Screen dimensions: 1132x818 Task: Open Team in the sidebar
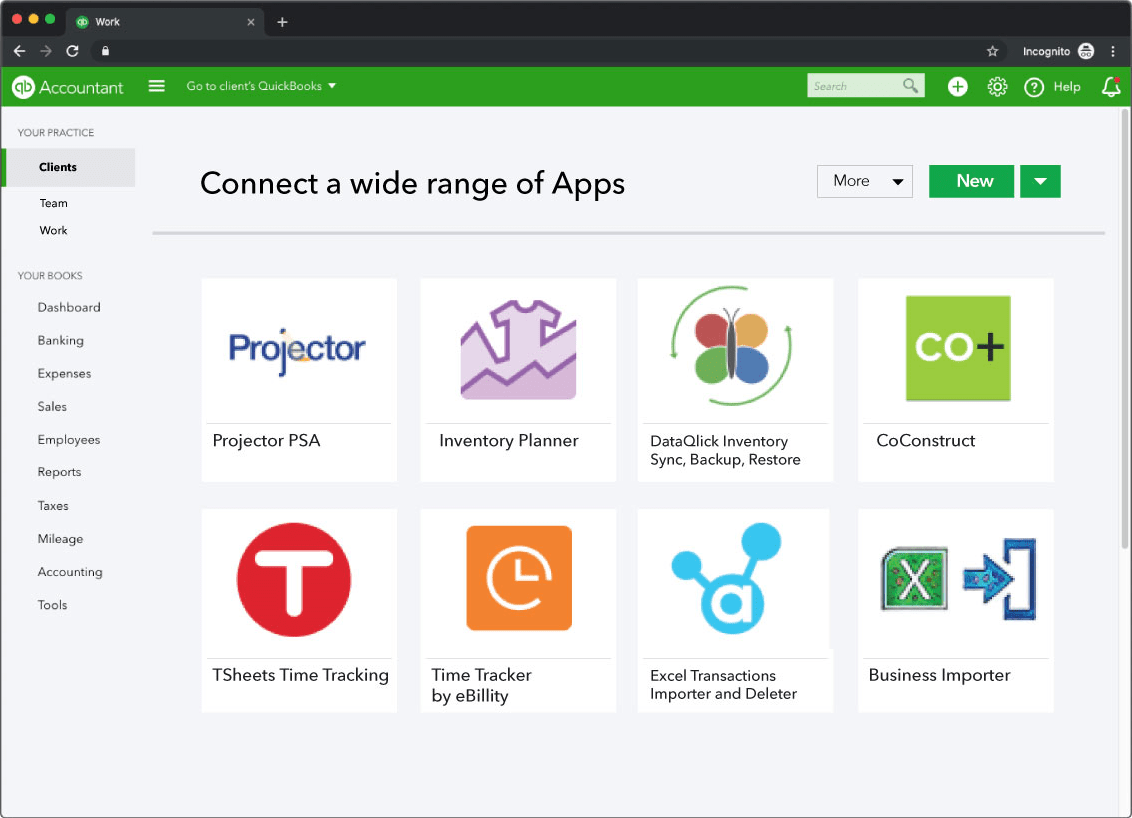(53, 203)
